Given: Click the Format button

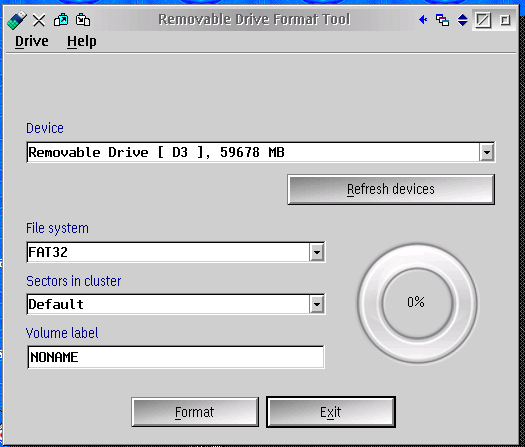Looking at the screenshot, I should pos(195,412).
